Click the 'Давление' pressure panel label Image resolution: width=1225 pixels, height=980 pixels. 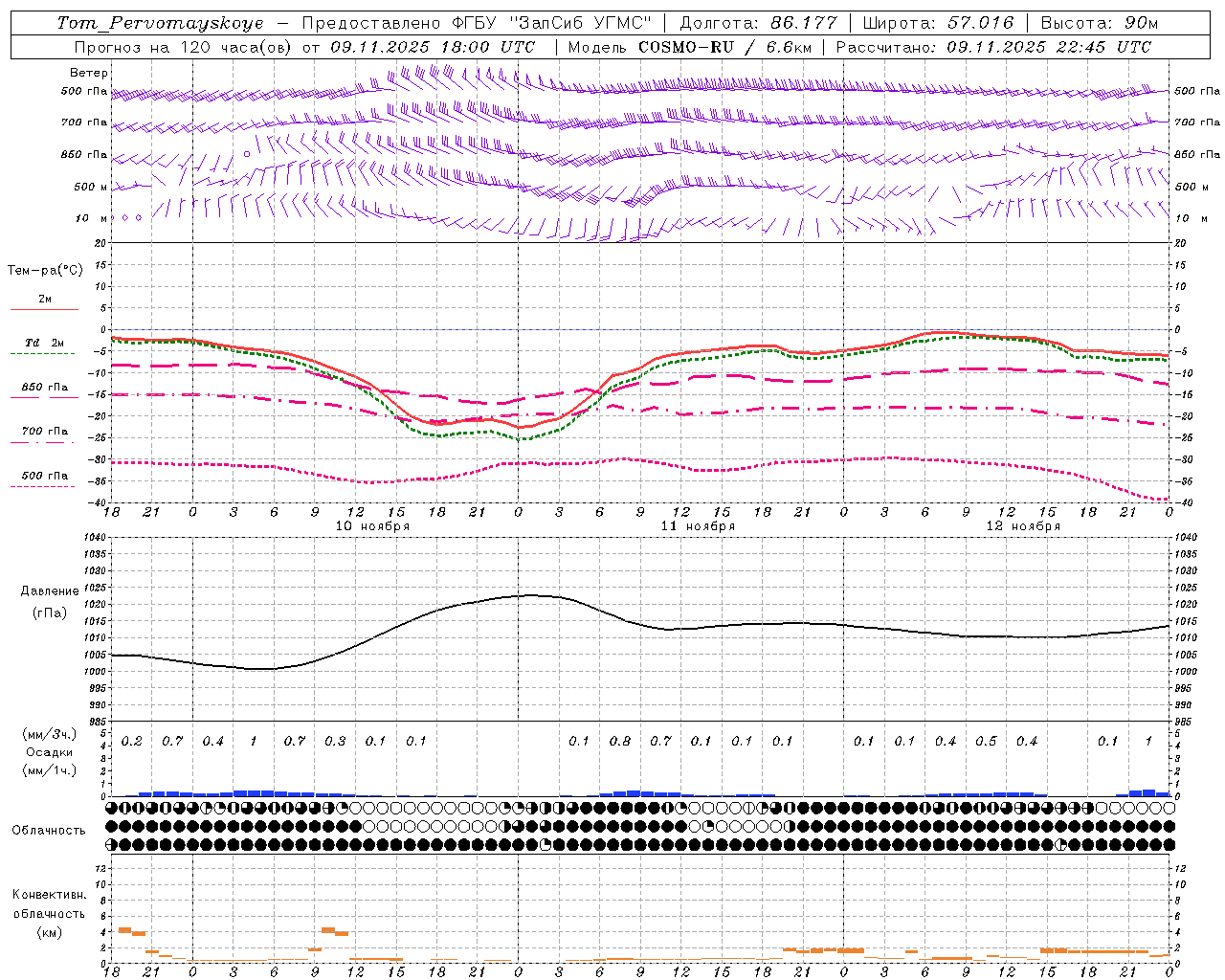click(50, 591)
